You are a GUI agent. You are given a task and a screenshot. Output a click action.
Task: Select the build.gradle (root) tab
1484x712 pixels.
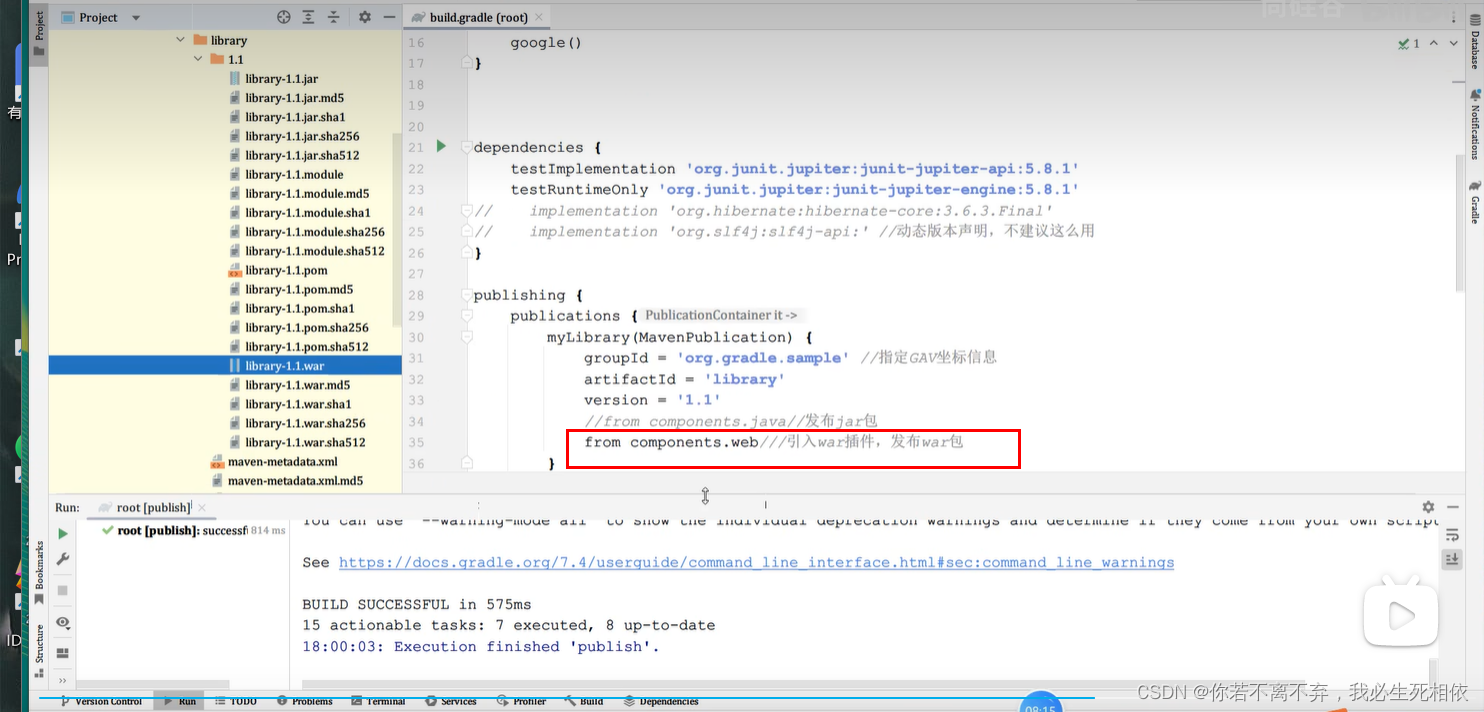click(477, 17)
